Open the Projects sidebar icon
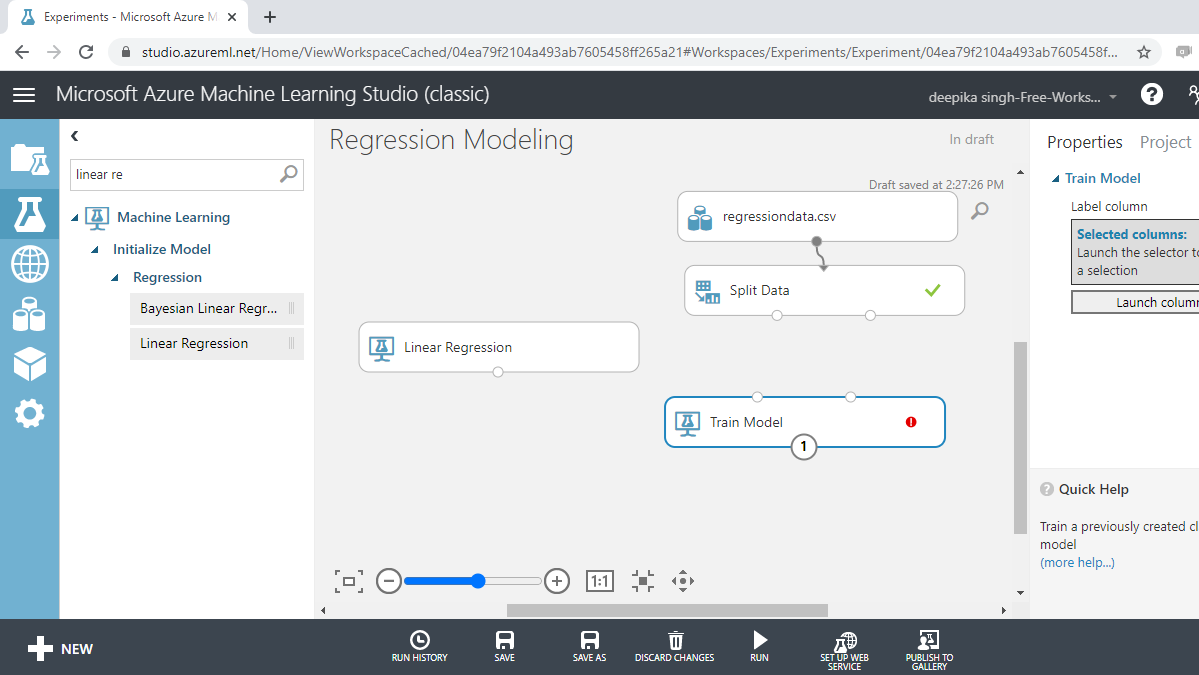 pyautogui.click(x=30, y=160)
